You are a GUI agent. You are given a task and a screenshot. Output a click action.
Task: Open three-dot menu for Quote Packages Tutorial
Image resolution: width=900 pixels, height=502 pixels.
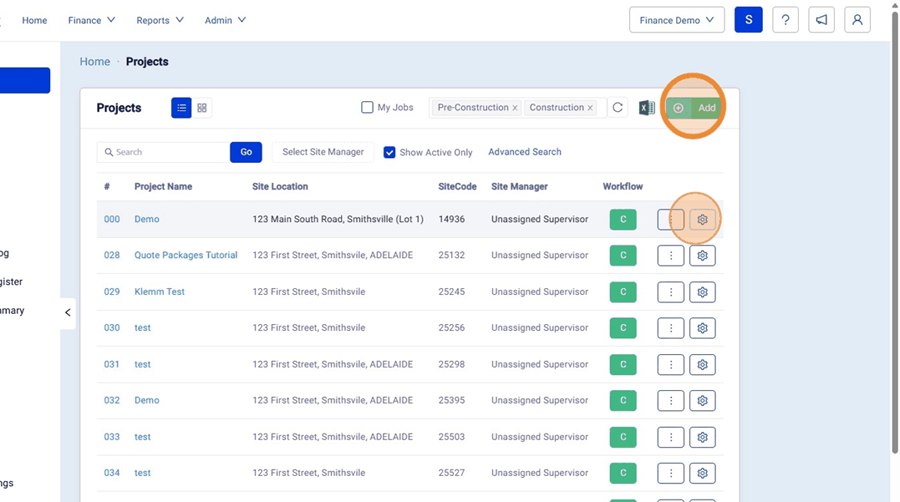coord(670,256)
